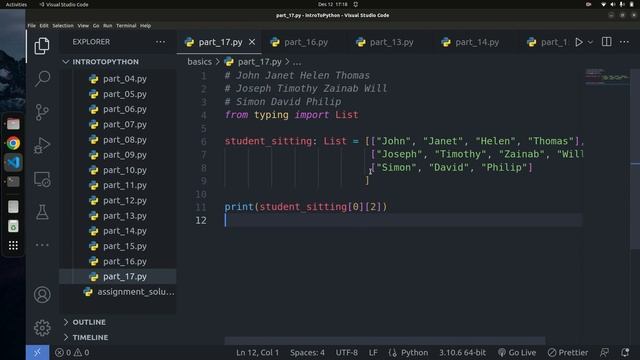Open the clock Dec 12 in top bar
Image resolution: width=640 pixels, height=360 pixels.
point(333,4)
